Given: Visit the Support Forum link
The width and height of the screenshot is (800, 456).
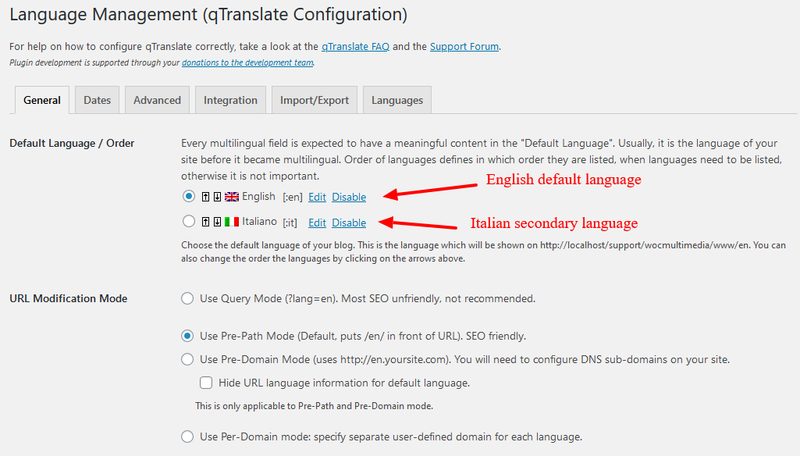Looking at the screenshot, I should click(x=464, y=46).
